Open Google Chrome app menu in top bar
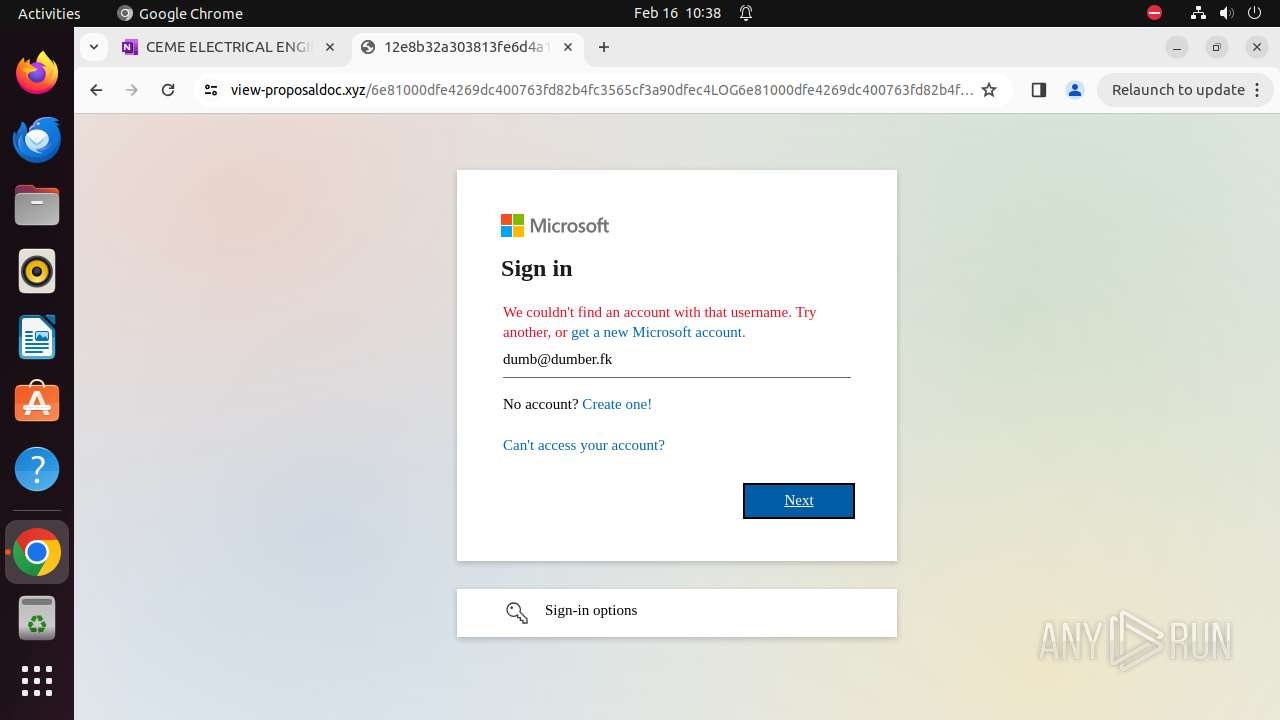The image size is (1280, 720). click(x=180, y=13)
